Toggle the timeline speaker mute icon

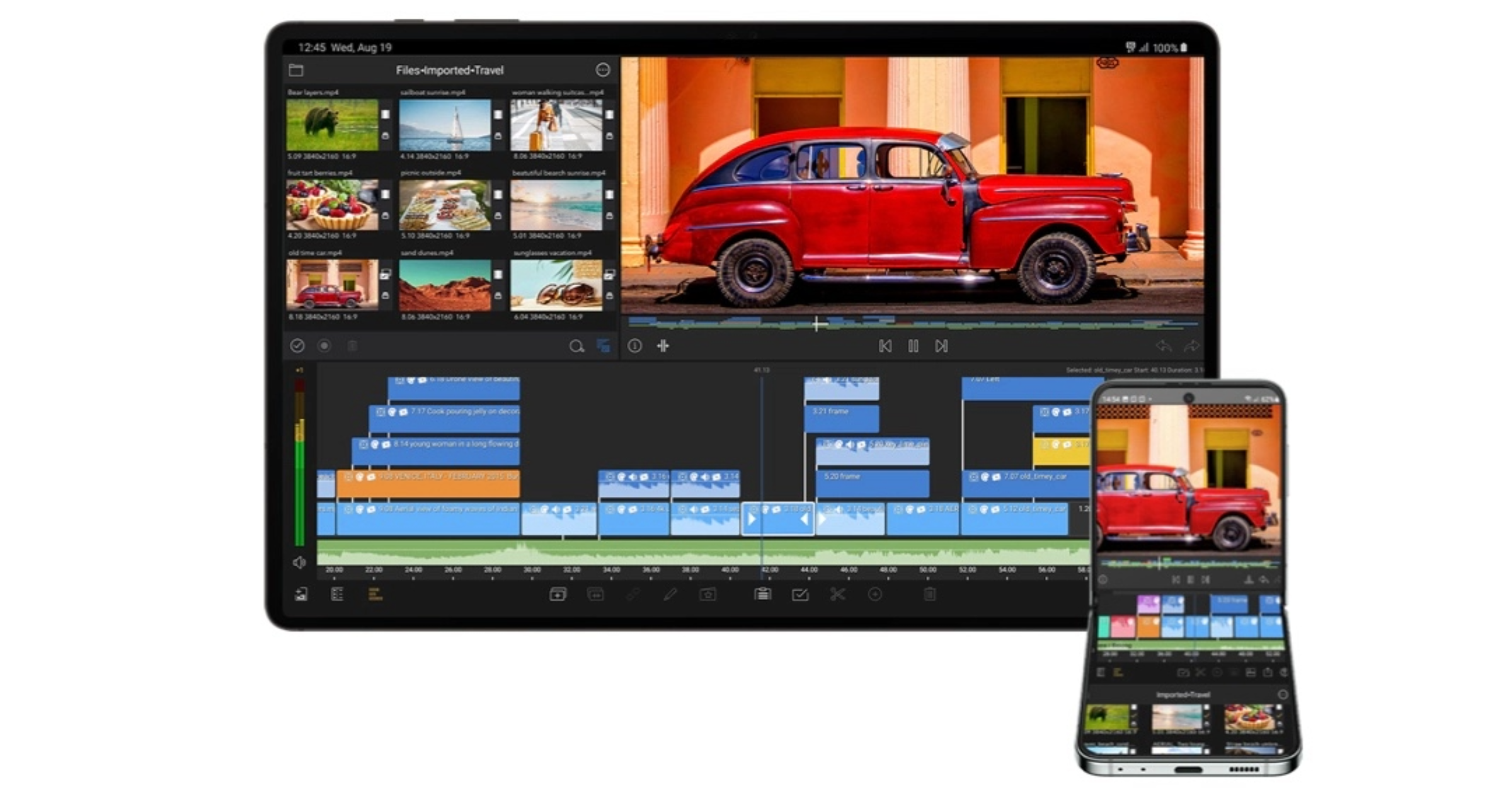click(300, 562)
